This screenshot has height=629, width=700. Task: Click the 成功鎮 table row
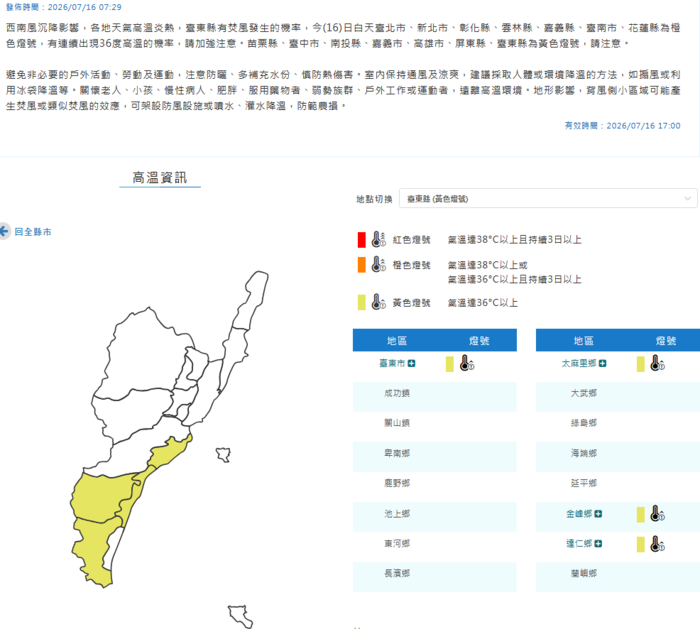click(x=435, y=396)
